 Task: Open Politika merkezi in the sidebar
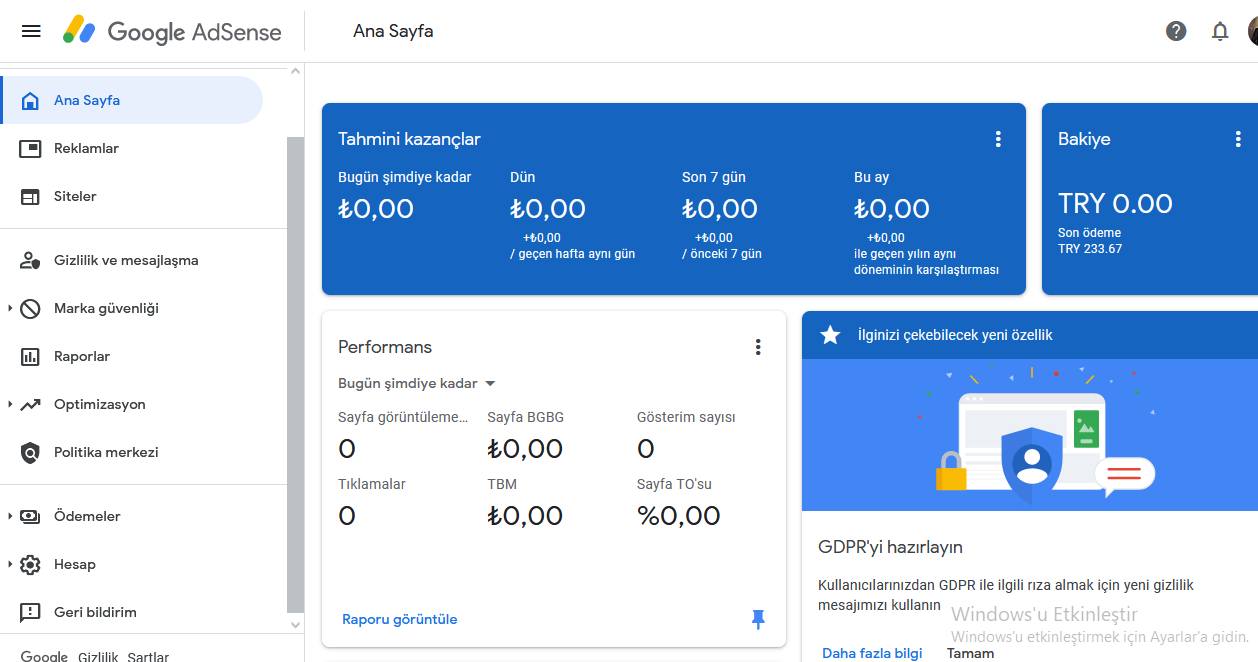[131, 452]
